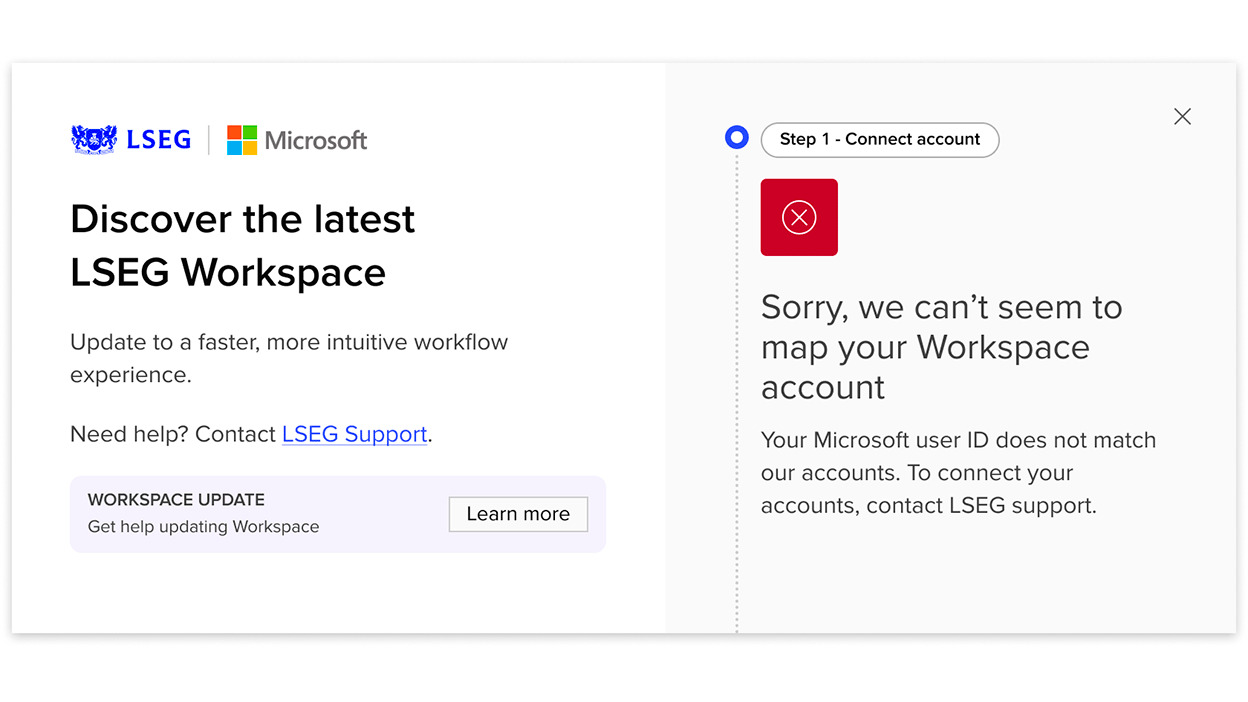This screenshot has width=1248, height=702.
Task: Click the faster workflow description paragraph
Action: [x=289, y=358]
